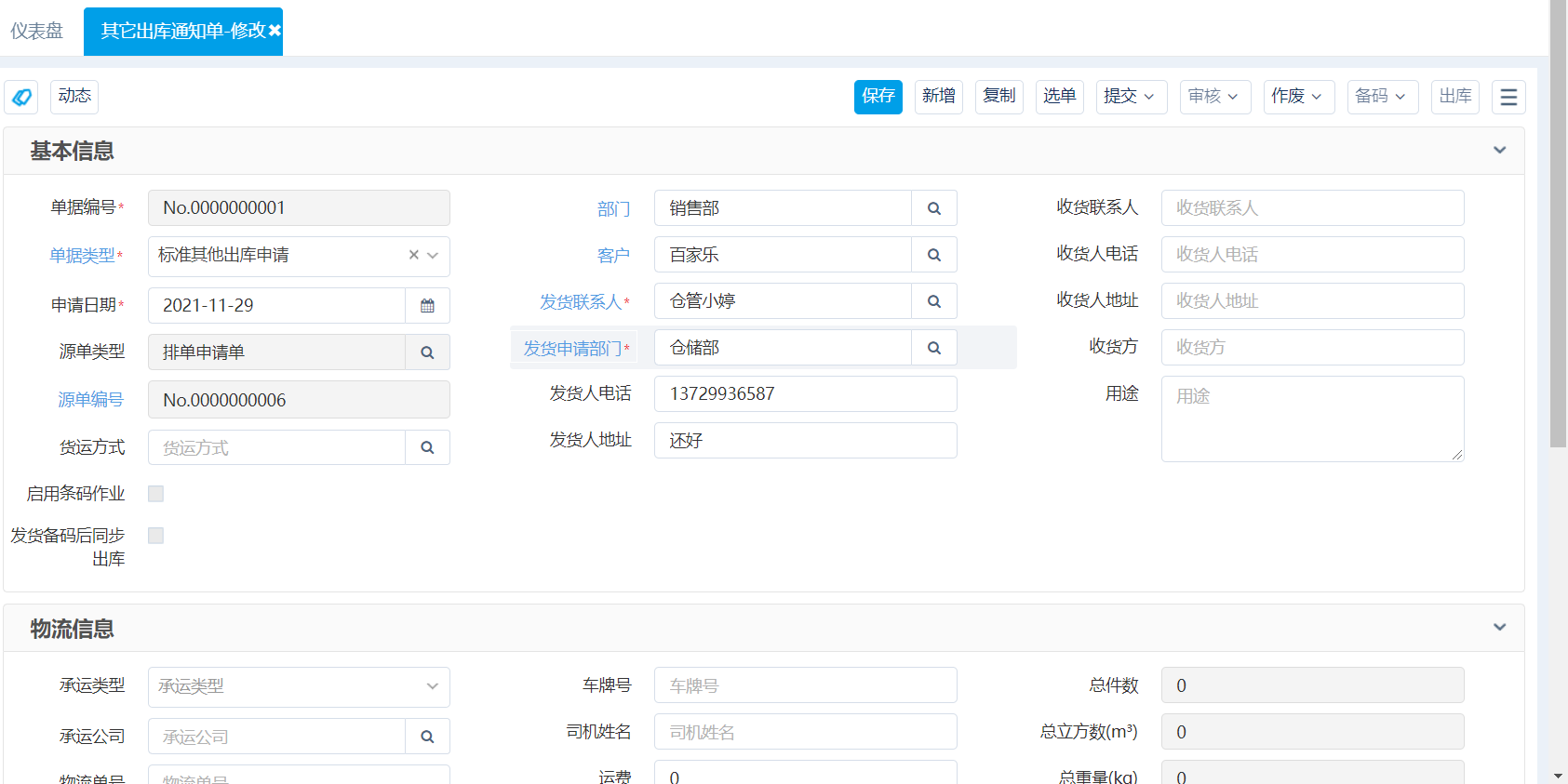Focus the 收货联系人 input field
The width and height of the screenshot is (1568, 784).
1313,208
